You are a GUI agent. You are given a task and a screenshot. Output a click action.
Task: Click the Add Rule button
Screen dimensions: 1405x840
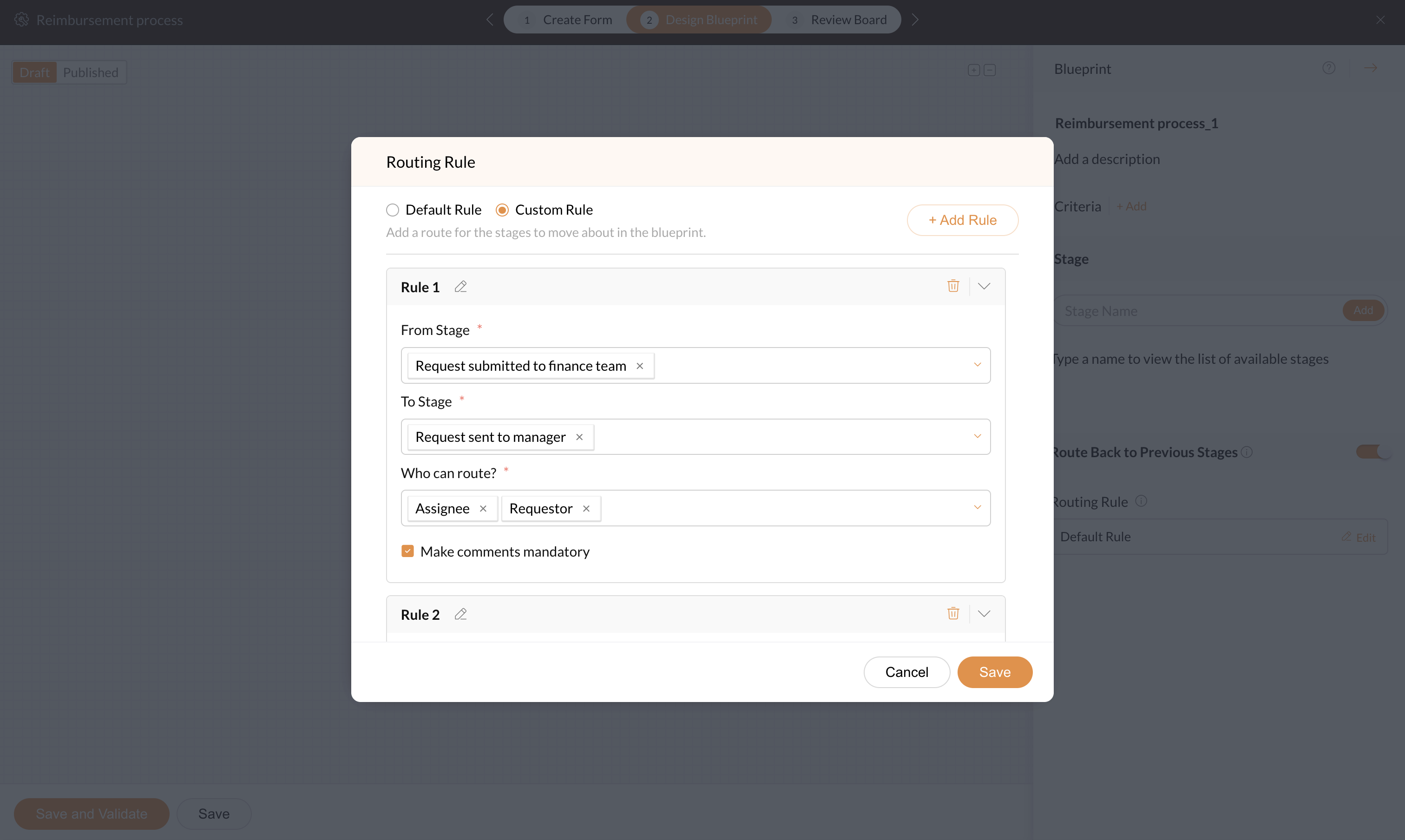(x=962, y=220)
